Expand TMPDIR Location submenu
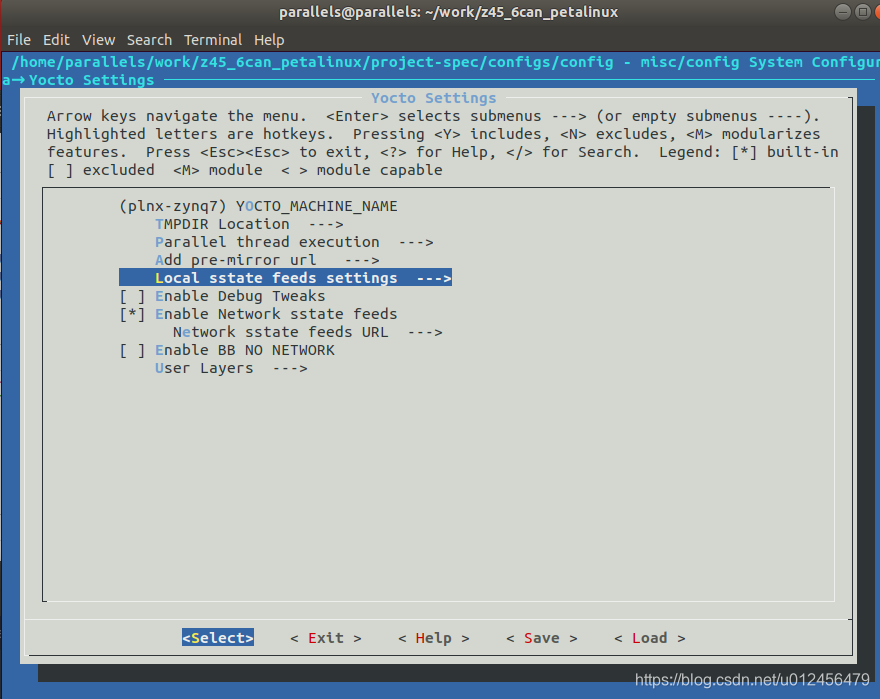 coord(249,224)
